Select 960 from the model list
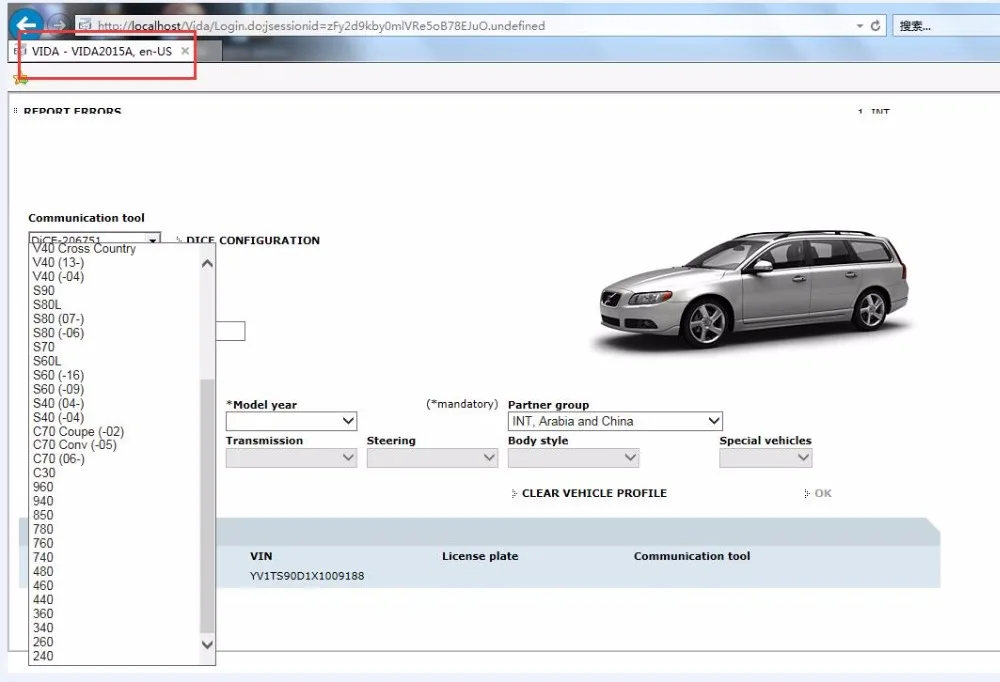The image size is (1000, 682). pyautogui.click(x=43, y=487)
